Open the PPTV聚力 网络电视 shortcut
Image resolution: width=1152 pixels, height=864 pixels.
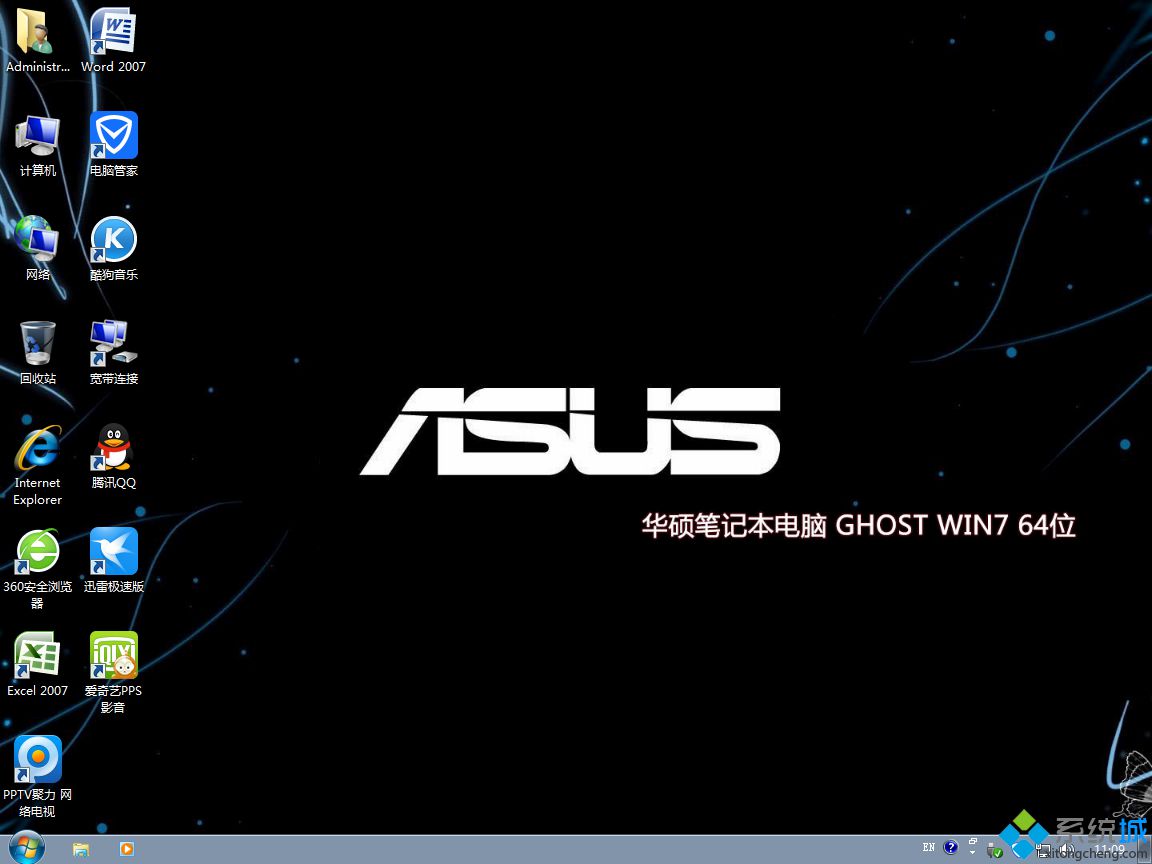pyautogui.click(x=37, y=777)
